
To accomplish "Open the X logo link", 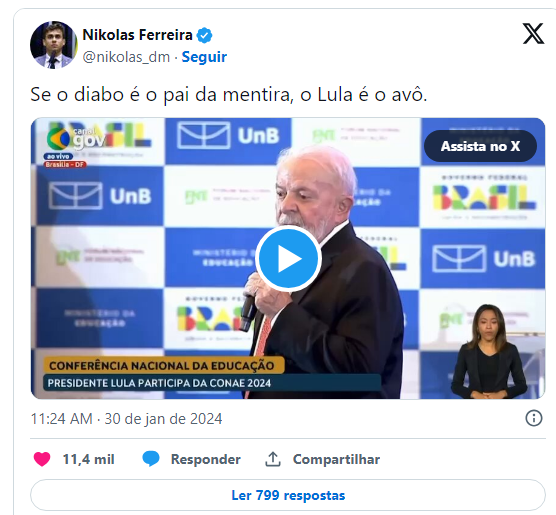I will coord(533,34).
